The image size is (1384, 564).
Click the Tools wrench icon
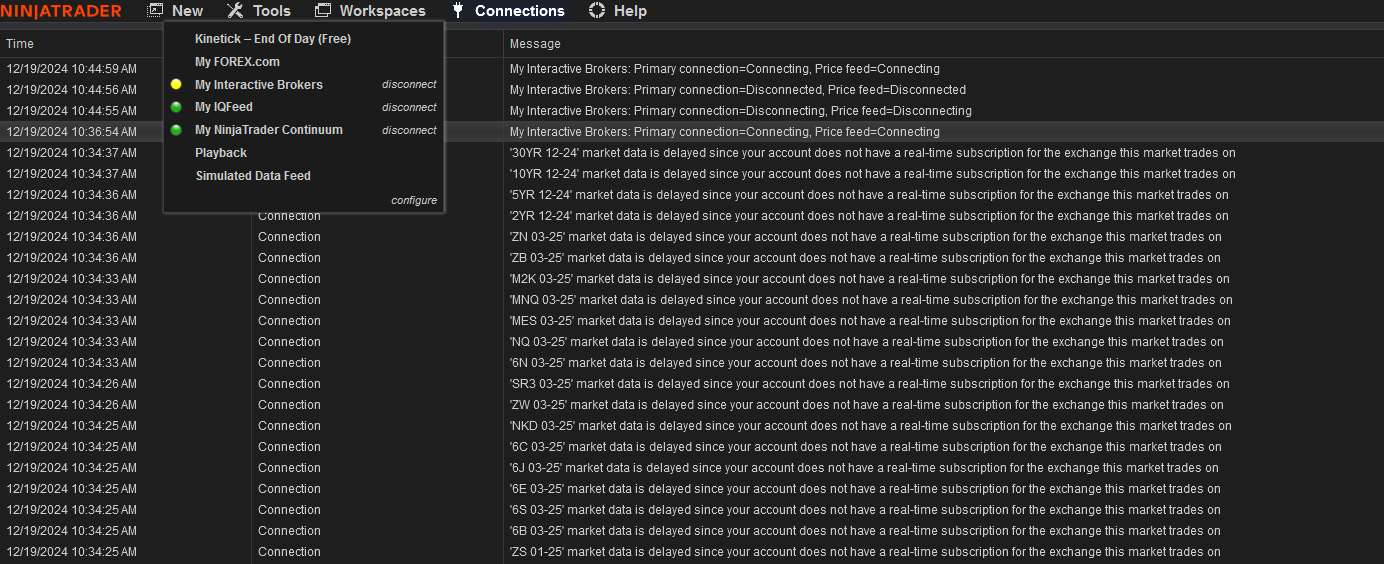coord(235,11)
